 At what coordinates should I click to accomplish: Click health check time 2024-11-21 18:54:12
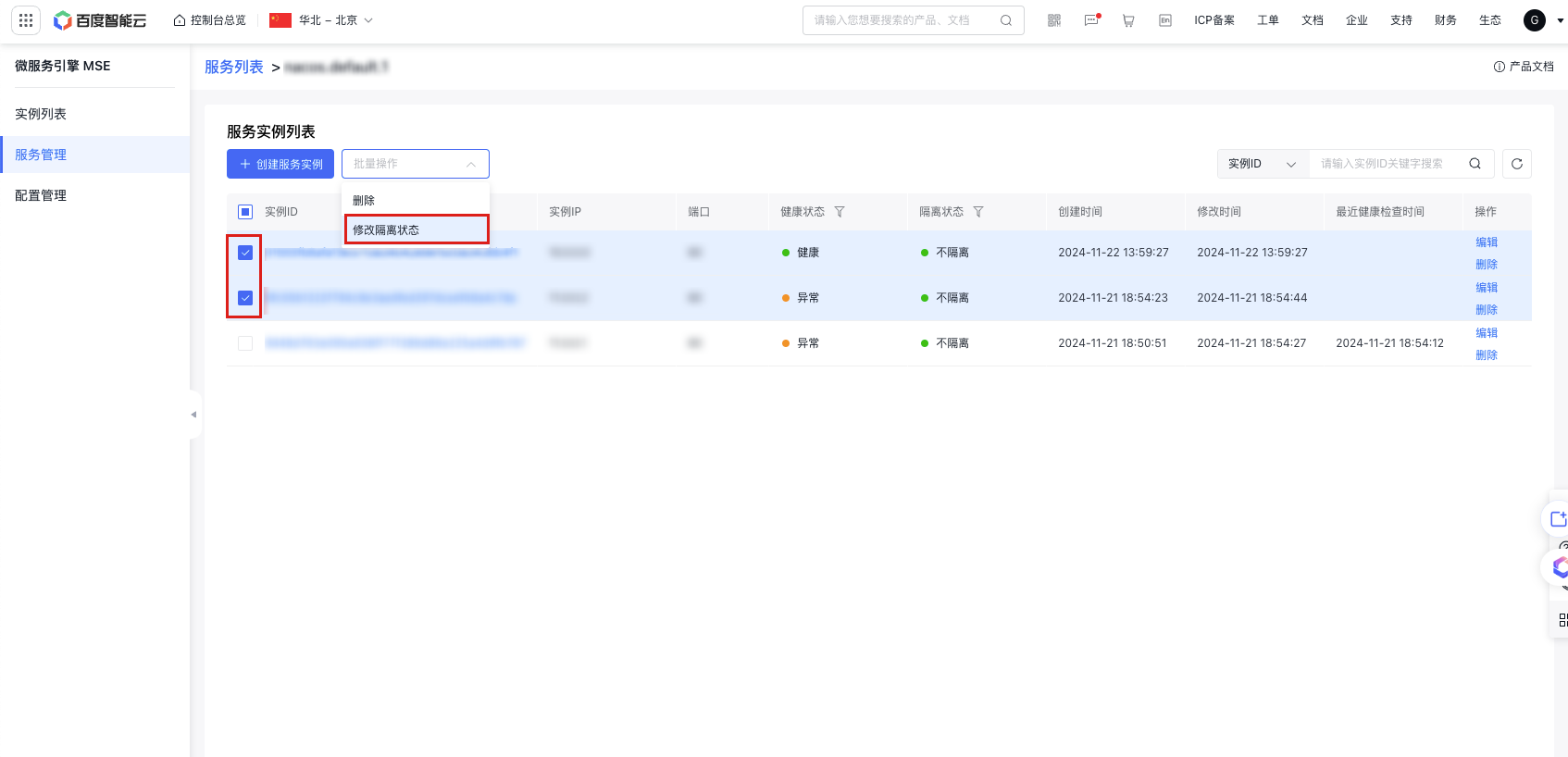pos(1389,343)
